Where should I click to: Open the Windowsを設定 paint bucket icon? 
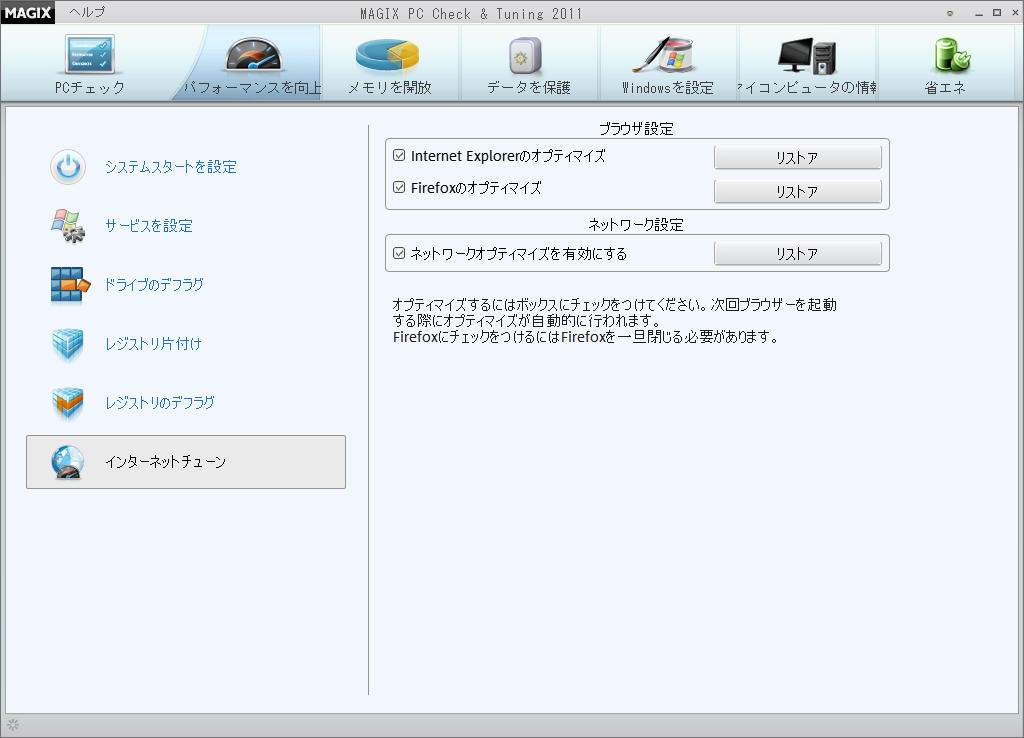663,54
